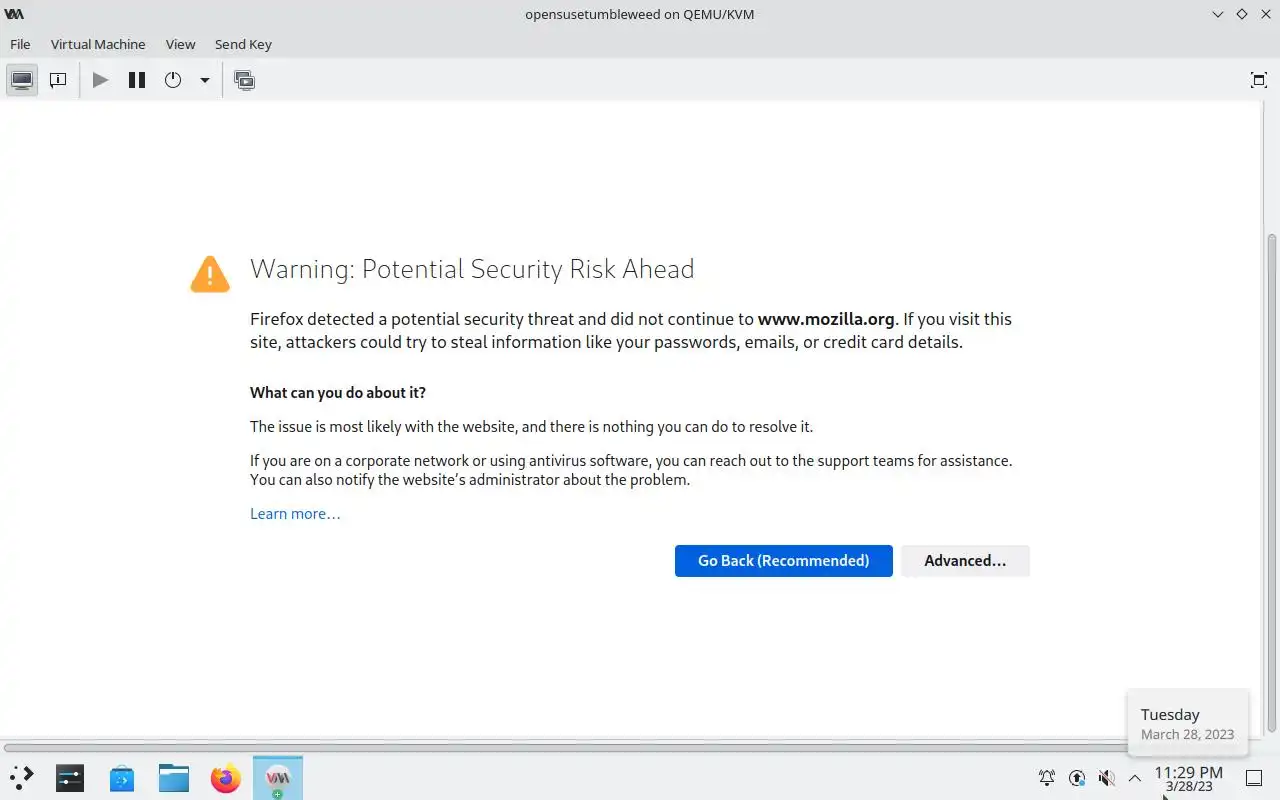1280x800 pixels.
Task: Click the 'Warning: Potential Security Risk Ahead' title
Action: (472, 269)
